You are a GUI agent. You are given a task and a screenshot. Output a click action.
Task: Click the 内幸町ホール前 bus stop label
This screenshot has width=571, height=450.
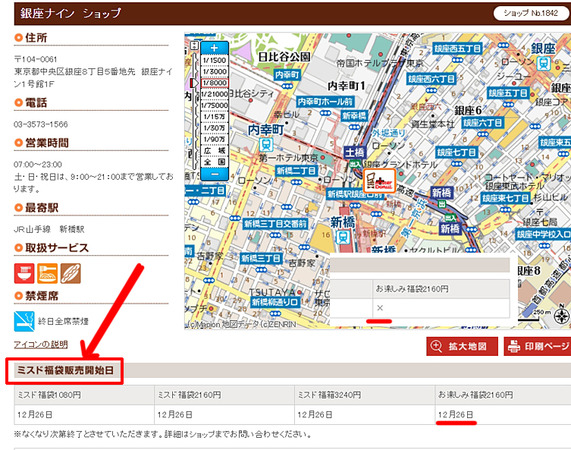click(x=325, y=101)
